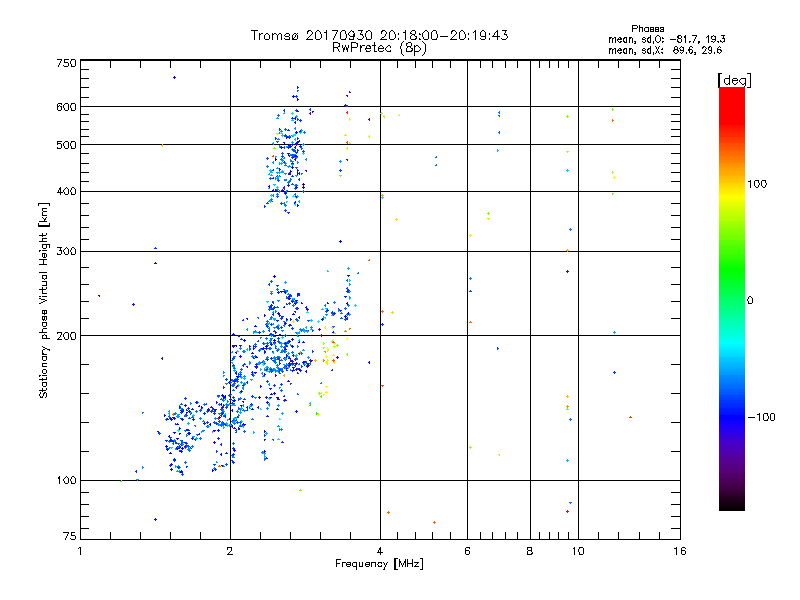800x600 pixels.
Task: Click the phase colorbar strip
Action: pos(732,298)
